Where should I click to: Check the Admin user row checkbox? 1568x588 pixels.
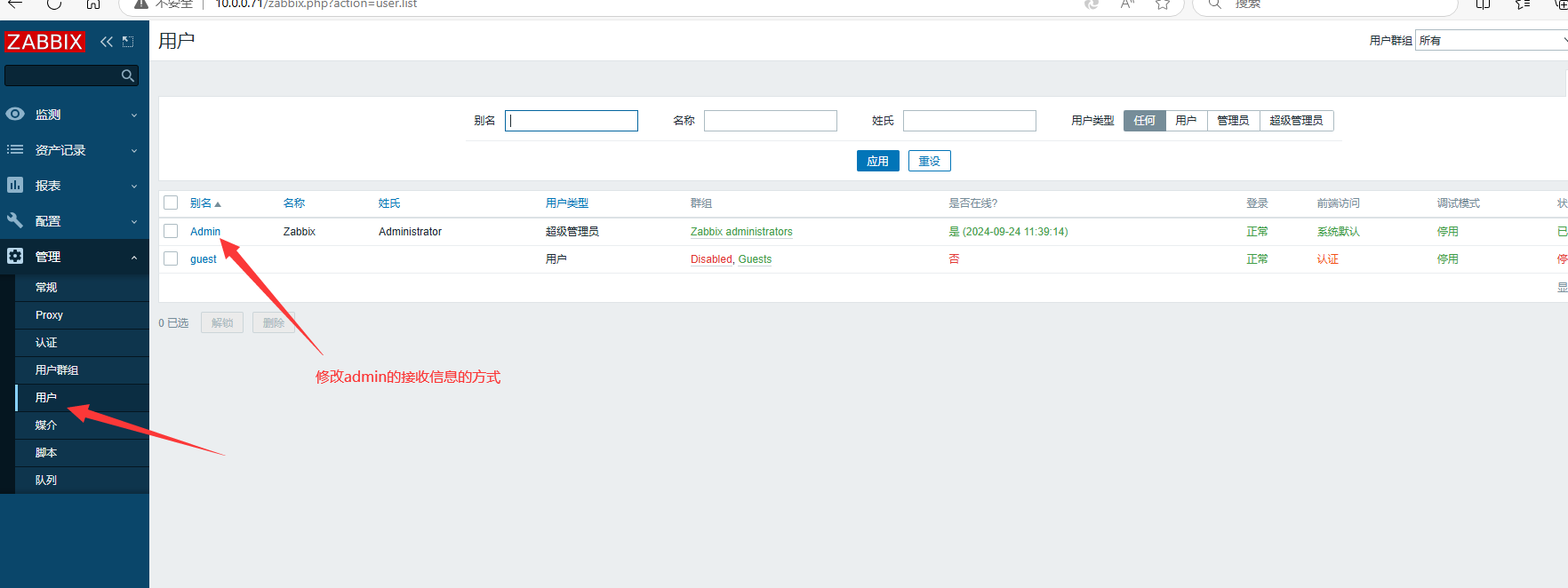tap(172, 231)
